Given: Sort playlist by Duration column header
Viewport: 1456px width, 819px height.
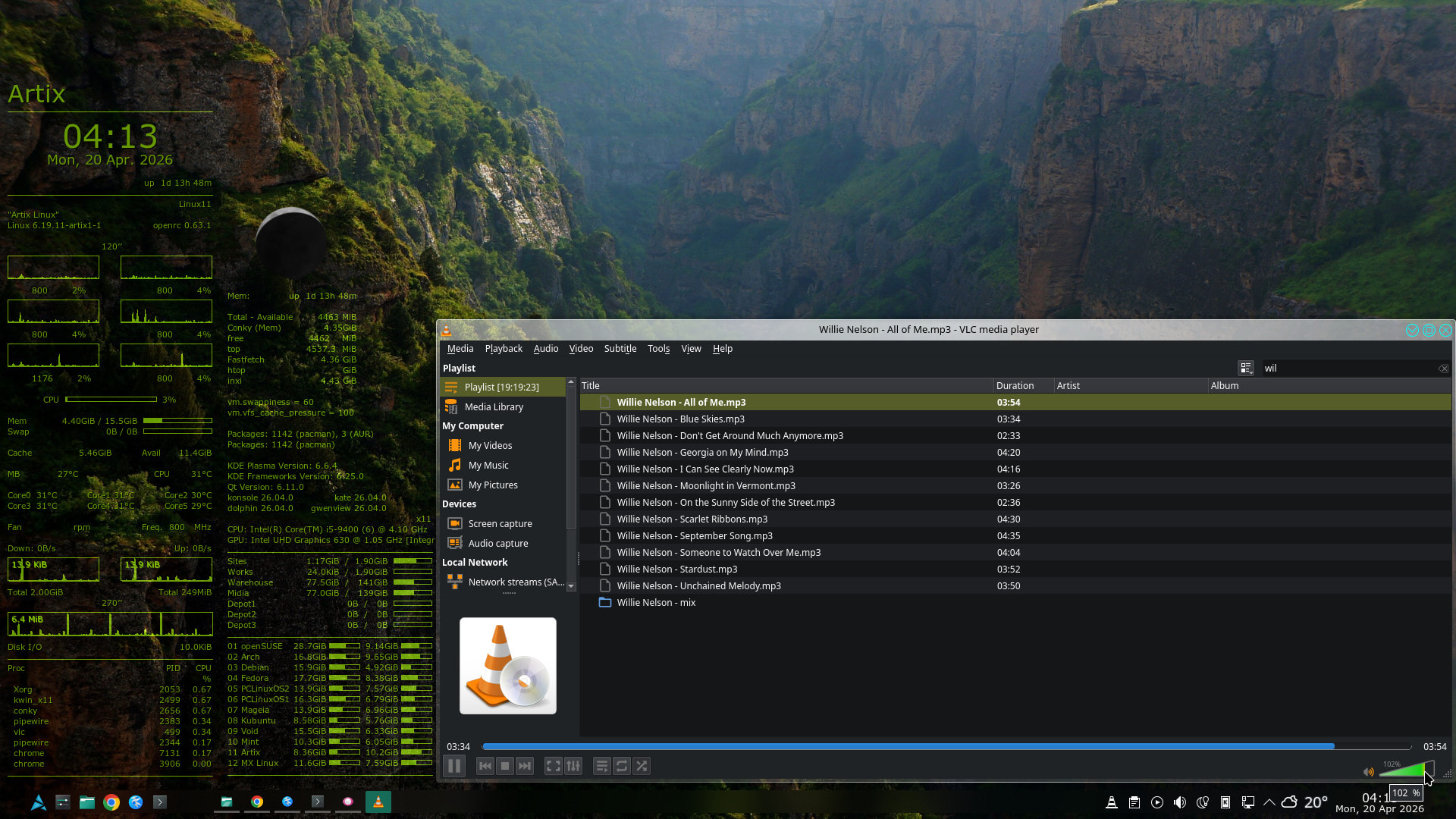Looking at the screenshot, I should point(1015,386).
